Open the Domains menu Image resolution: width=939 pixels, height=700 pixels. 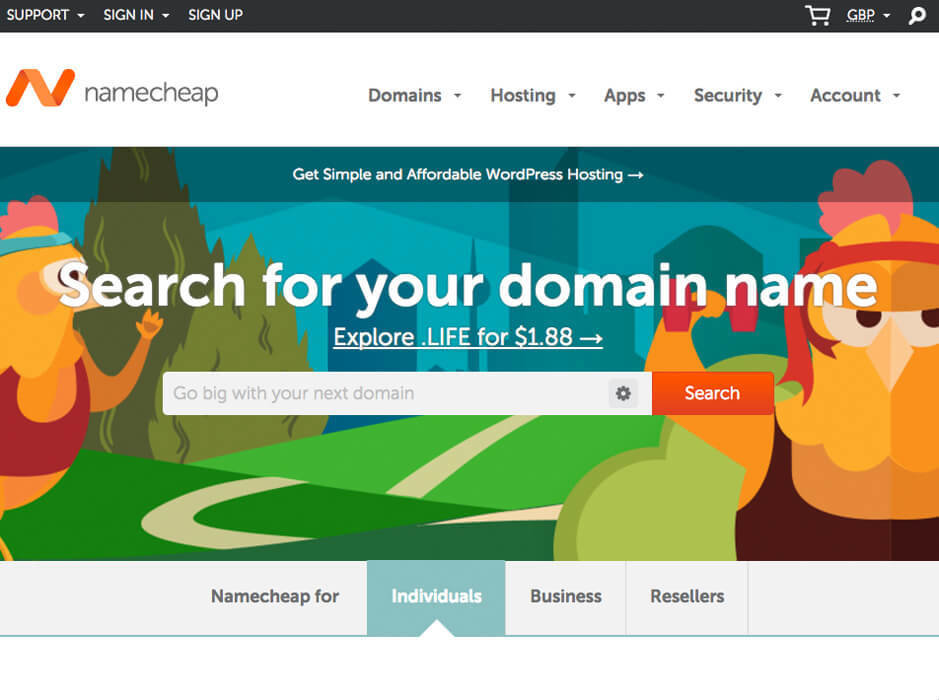point(414,95)
